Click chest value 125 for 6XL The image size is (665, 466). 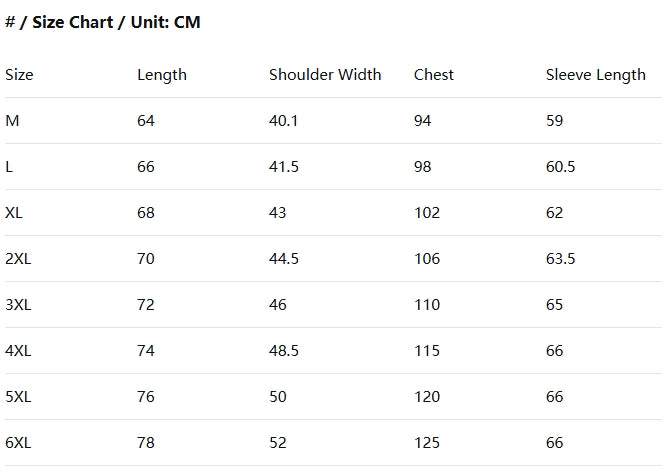[x=427, y=443]
